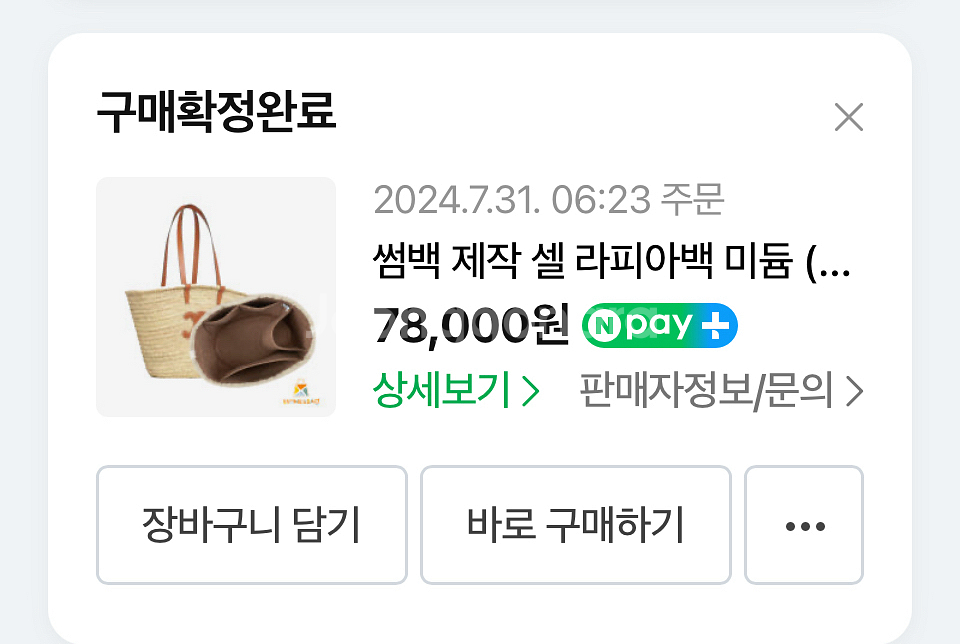Open the raffia bag product thumbnail
960x644 pixels.
[216, 297]
